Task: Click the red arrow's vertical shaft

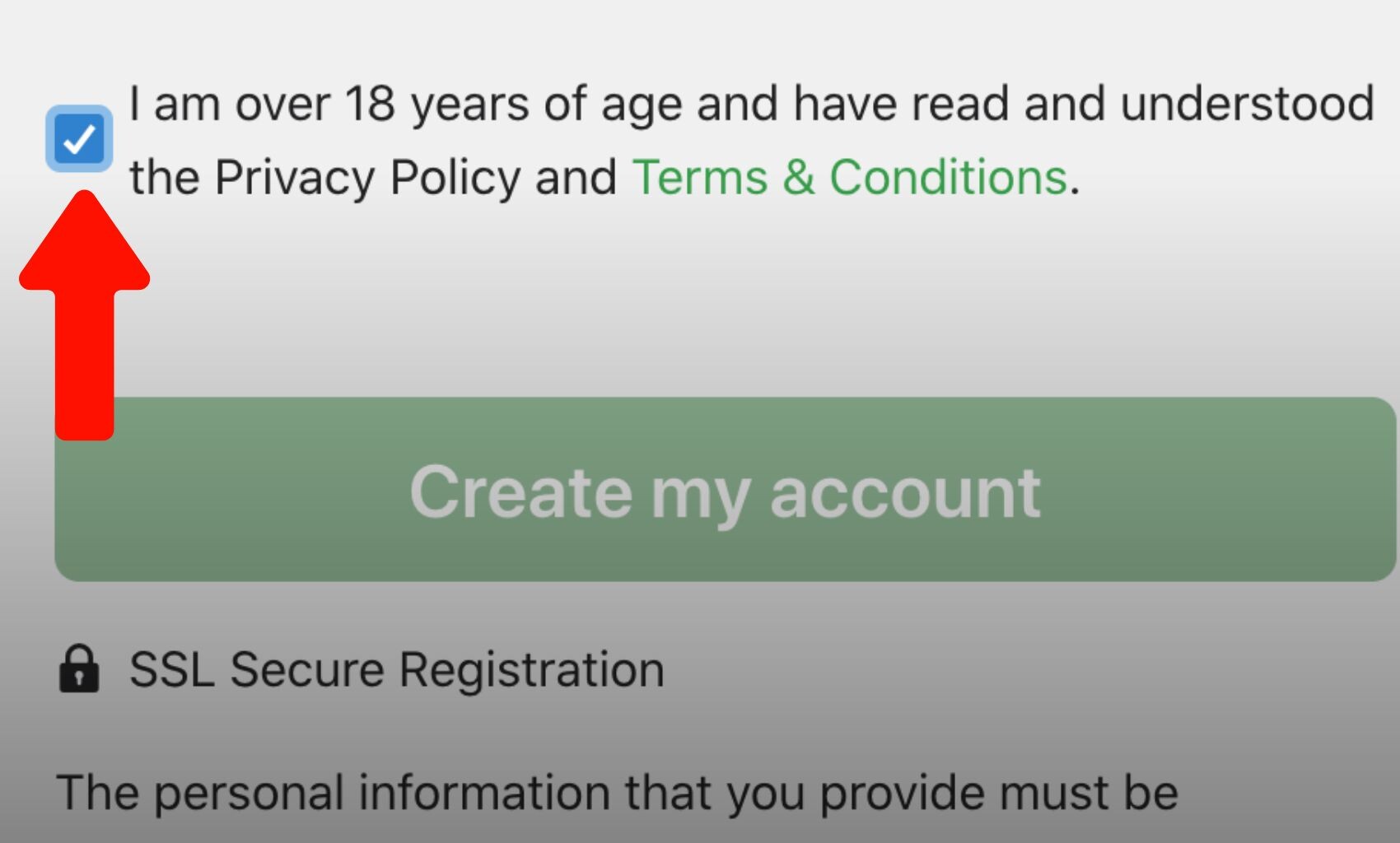Action: pos(85,365)
